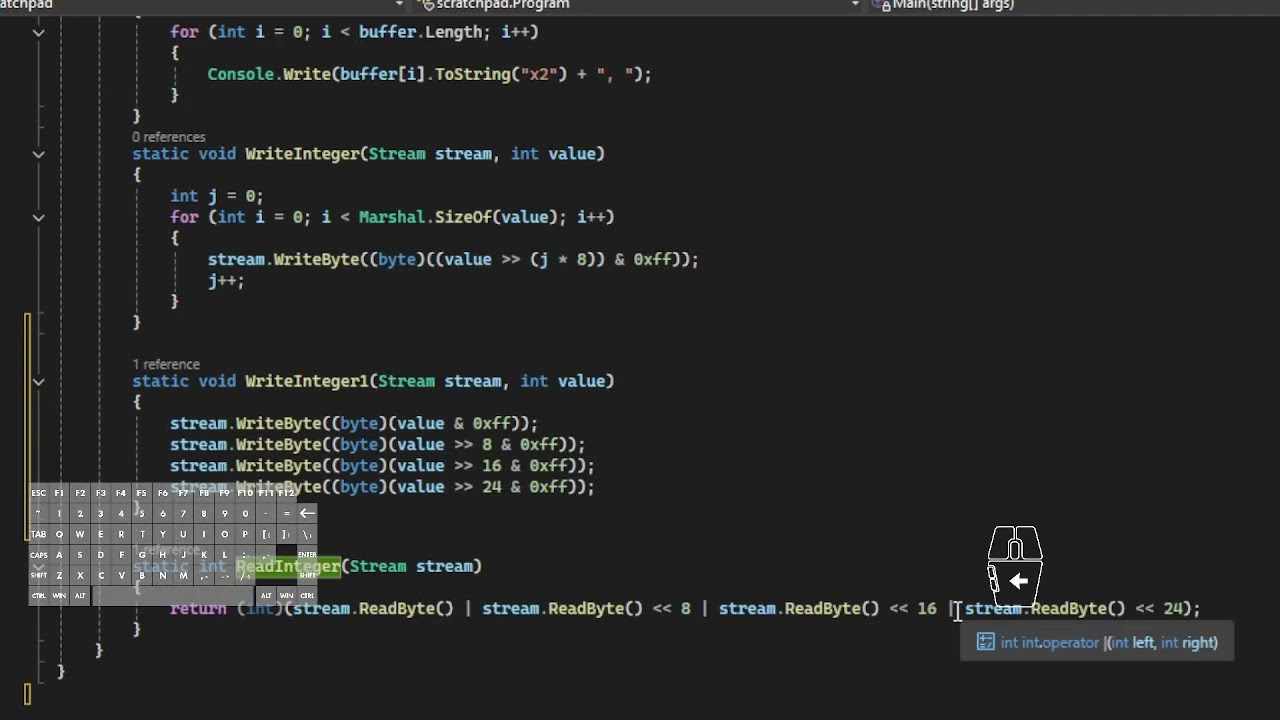Image resolution: width=1280 pixels, height=720 pixels.
Task: Open the '0 references' CodeLens link
Action: (169, 137)
